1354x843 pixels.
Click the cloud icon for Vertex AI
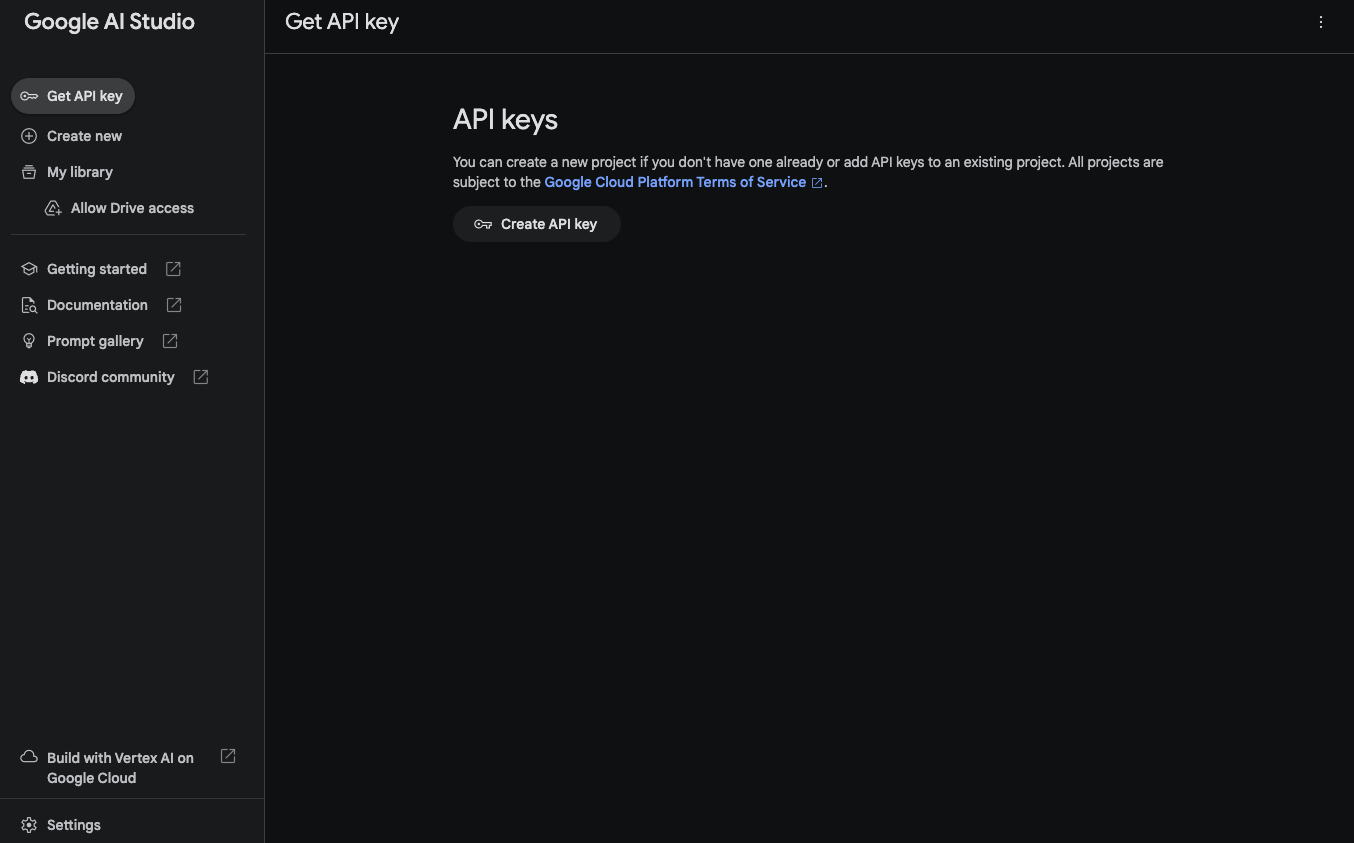29,757
